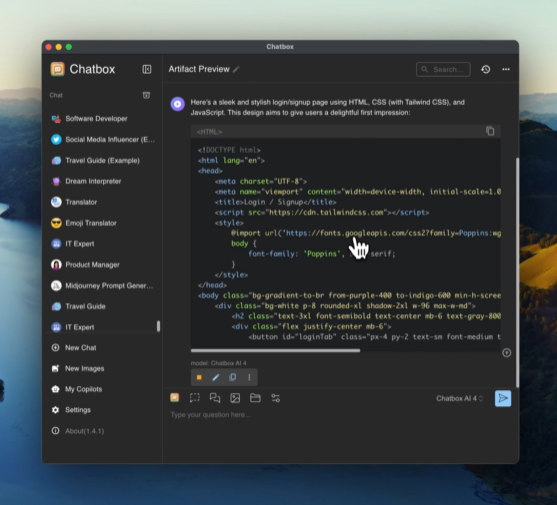Click the code block horizontal scrollbar
Screen dimensions: 557x505
click(x=275, y=351)
